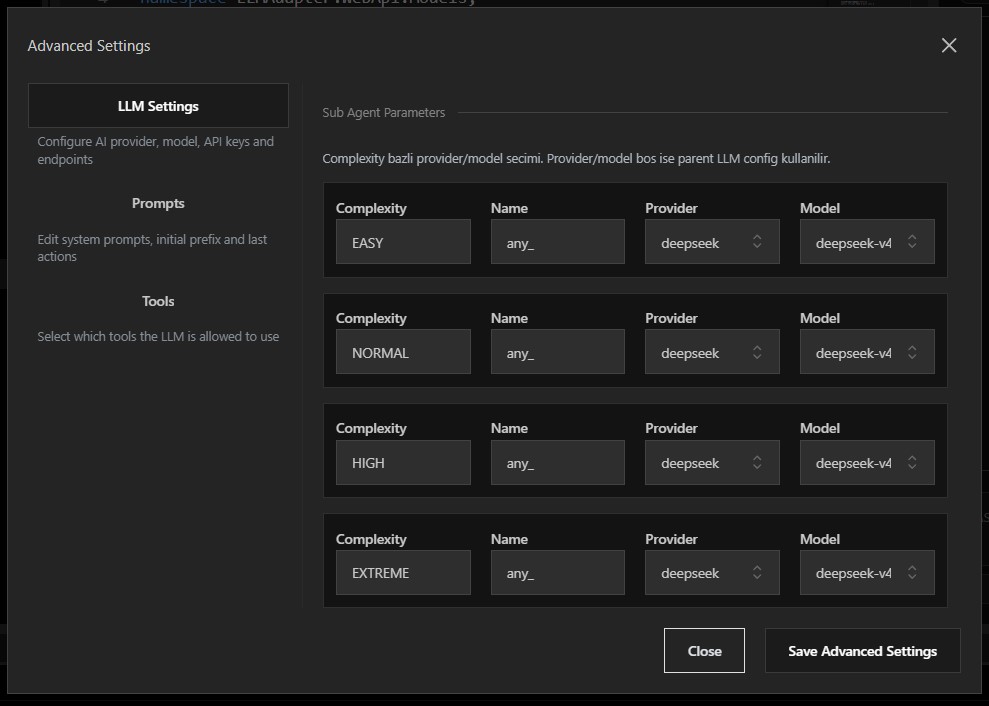Open the Model dropdown in the EXTREME row

(867, 572)
